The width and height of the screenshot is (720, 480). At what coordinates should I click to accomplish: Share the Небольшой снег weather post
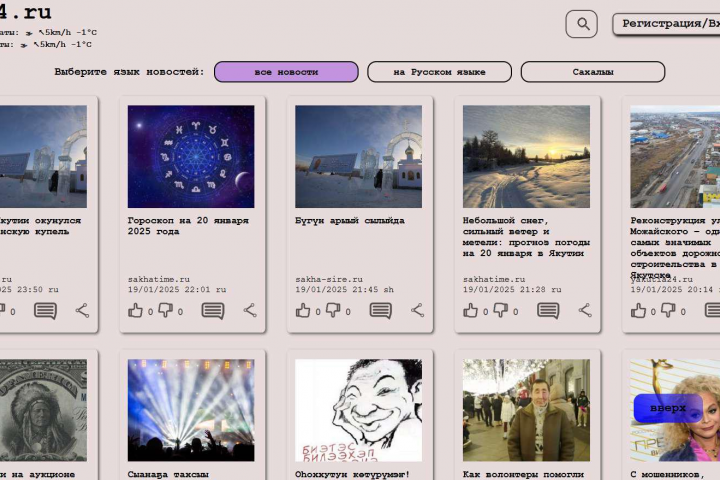pos(585,311)
